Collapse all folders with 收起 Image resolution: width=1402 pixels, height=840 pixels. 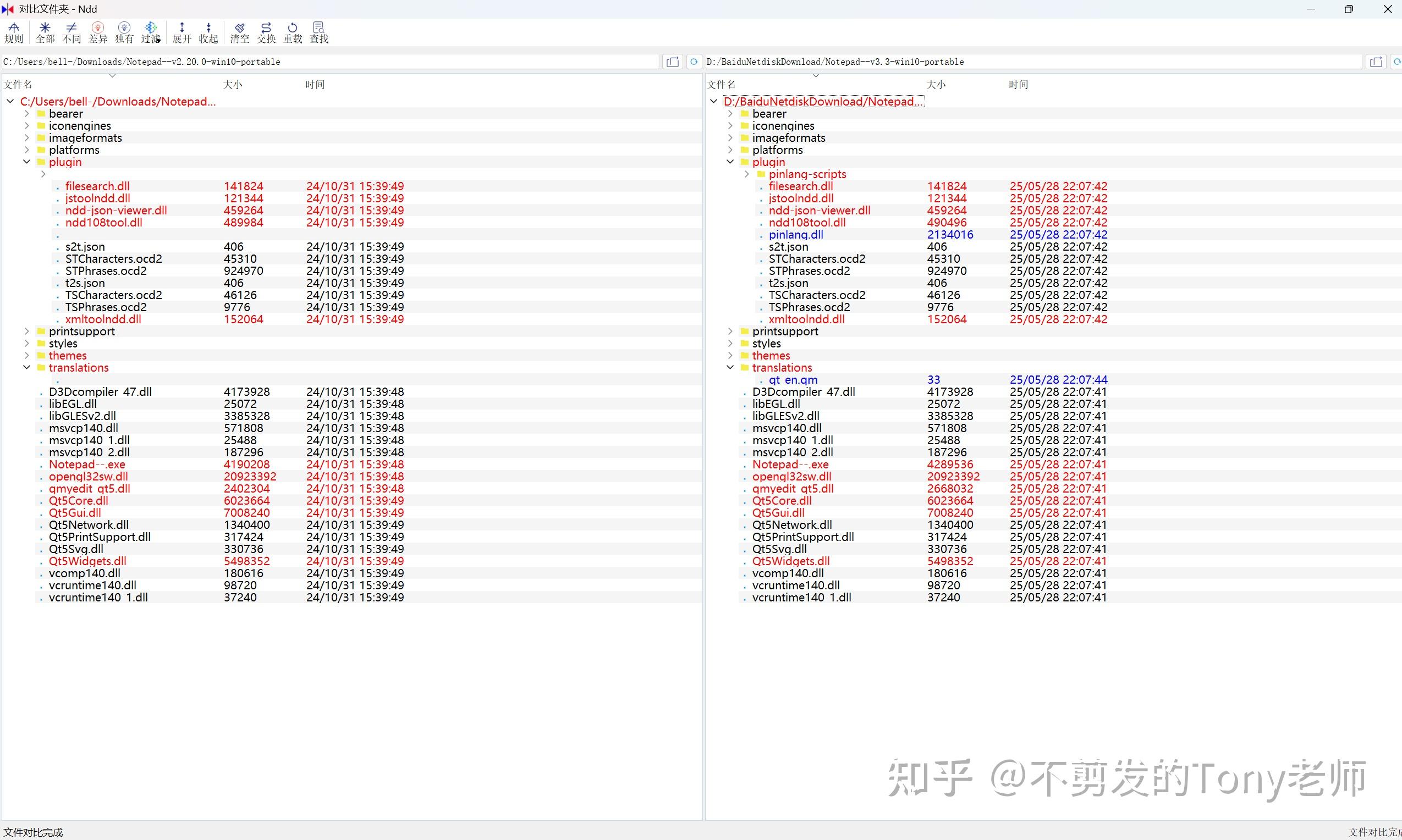click(208, 33)
